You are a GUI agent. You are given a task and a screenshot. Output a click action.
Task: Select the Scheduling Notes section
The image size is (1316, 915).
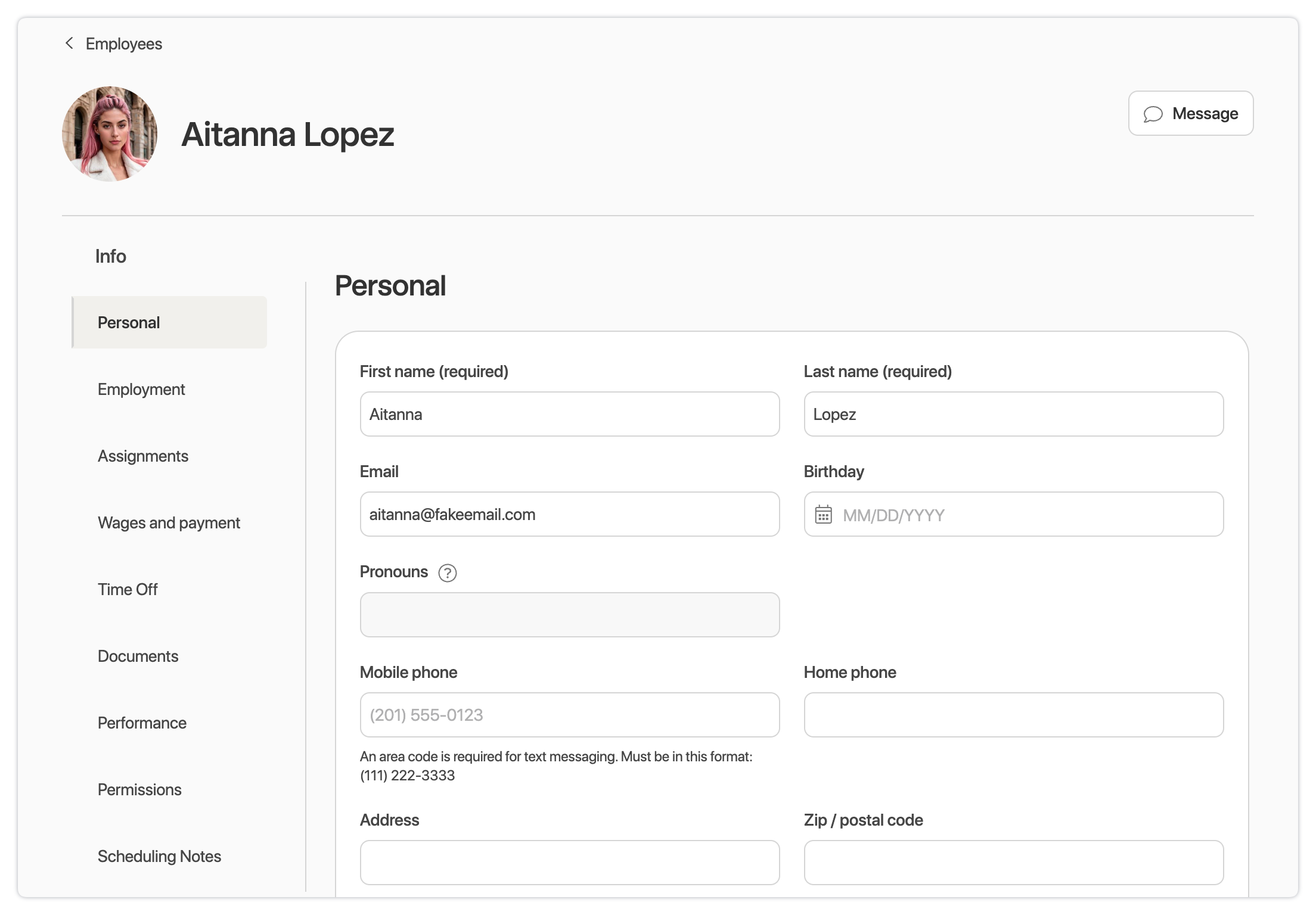coord(159,857)
